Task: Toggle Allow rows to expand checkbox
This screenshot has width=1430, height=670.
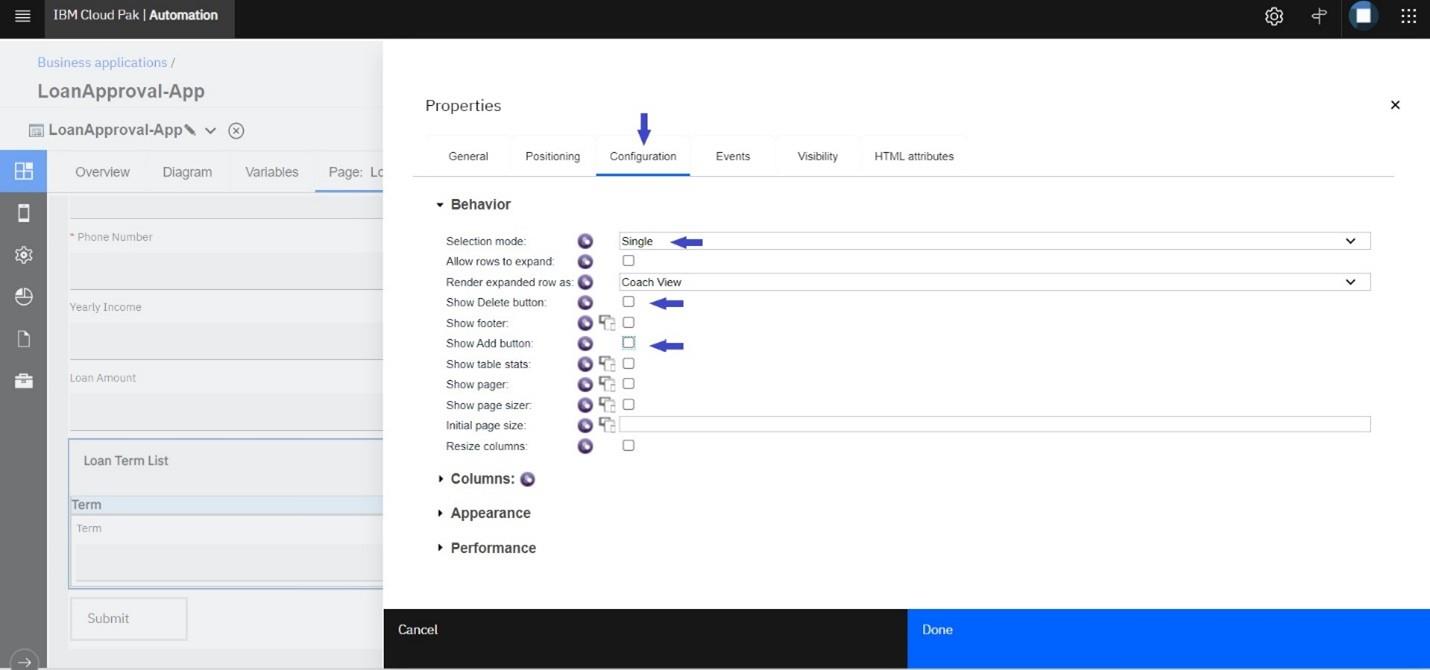Action: click(628, 261)
